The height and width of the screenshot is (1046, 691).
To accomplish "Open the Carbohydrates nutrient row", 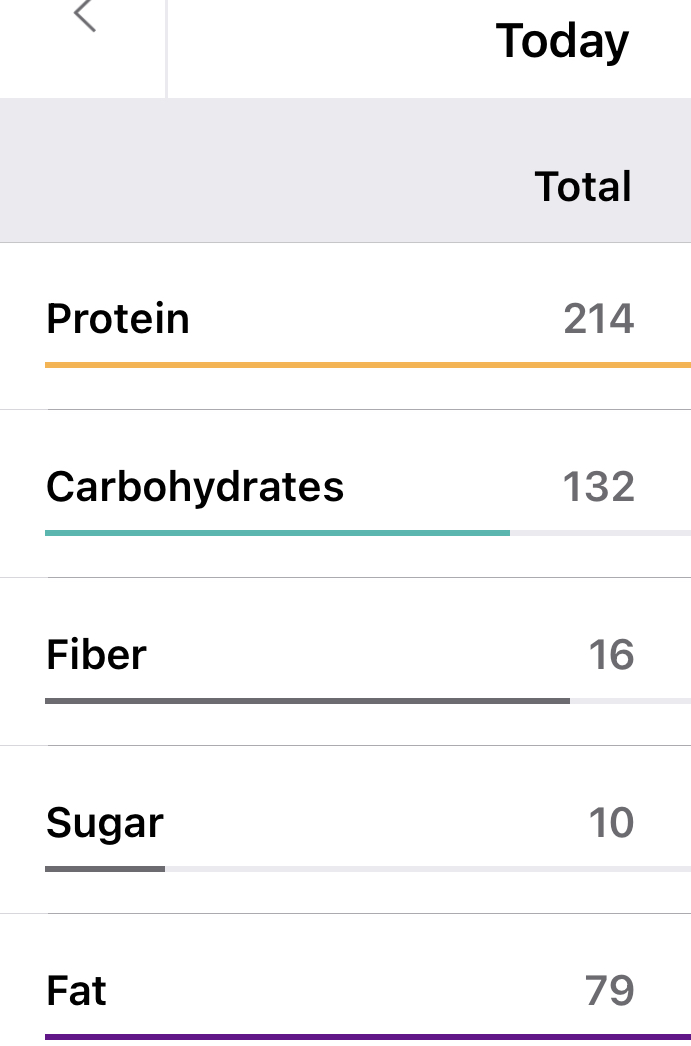I will coord(195,487).
